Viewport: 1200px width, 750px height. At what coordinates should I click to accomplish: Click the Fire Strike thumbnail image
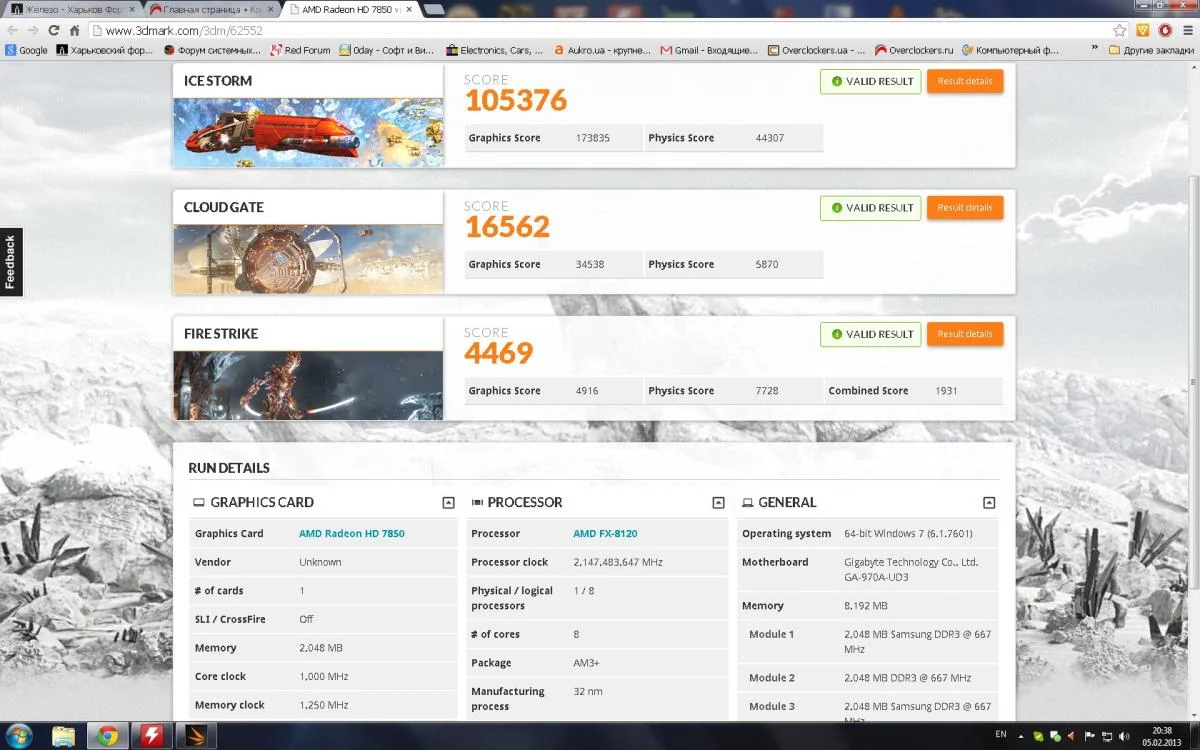(x=308, y=385)
